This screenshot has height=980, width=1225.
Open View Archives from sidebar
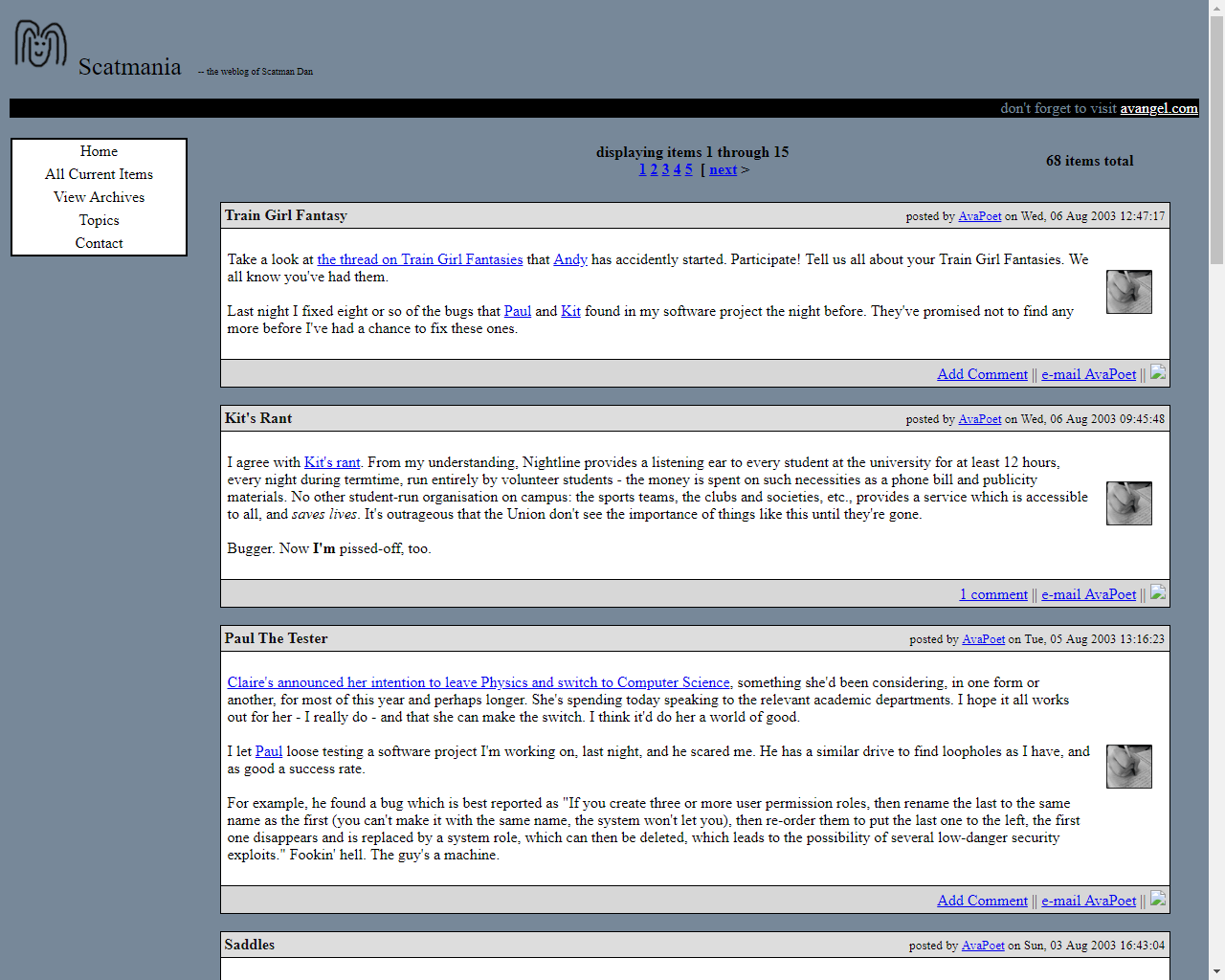click(x=99, y=197)
